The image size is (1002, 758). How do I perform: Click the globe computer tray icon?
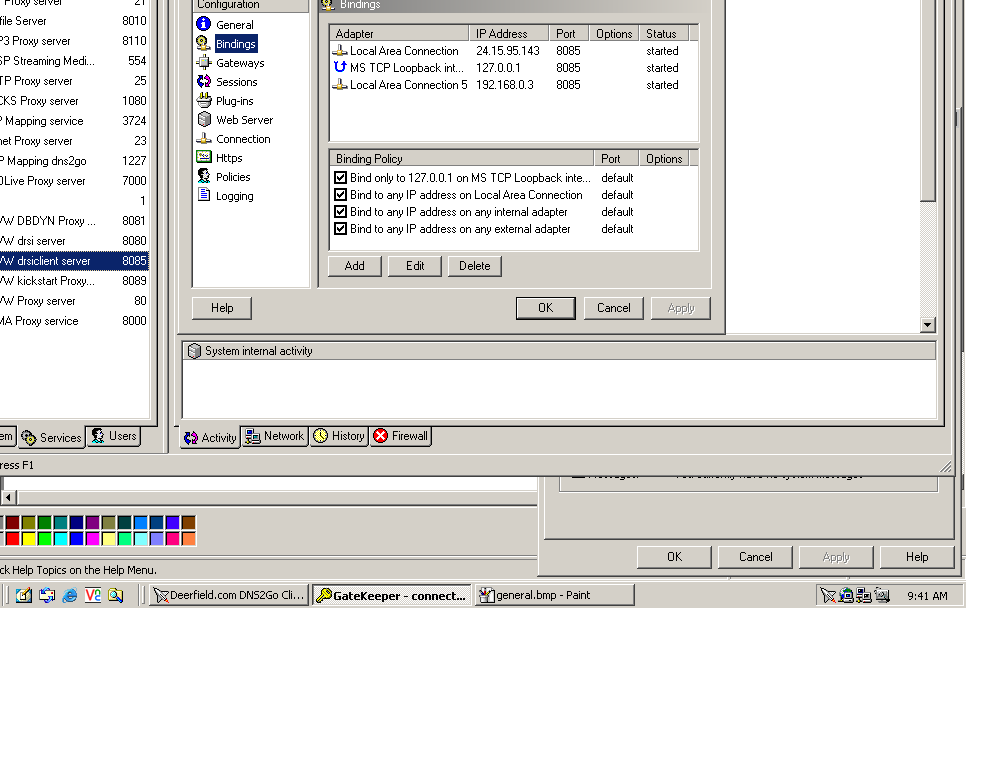[846, 596]
